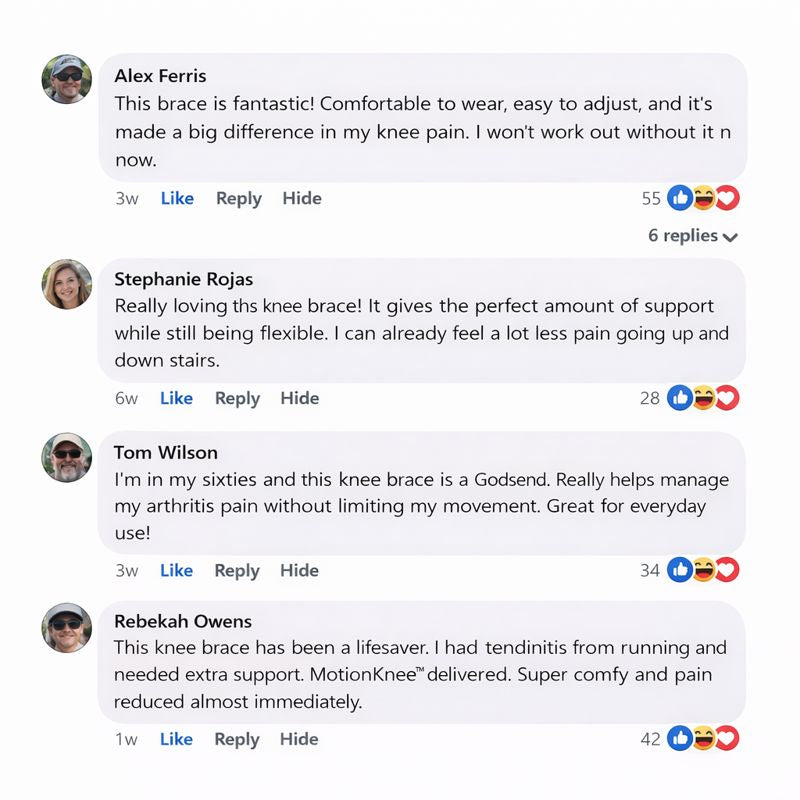Click the thumbs-up reaction icon on Alex Ferris's comment

680,198
